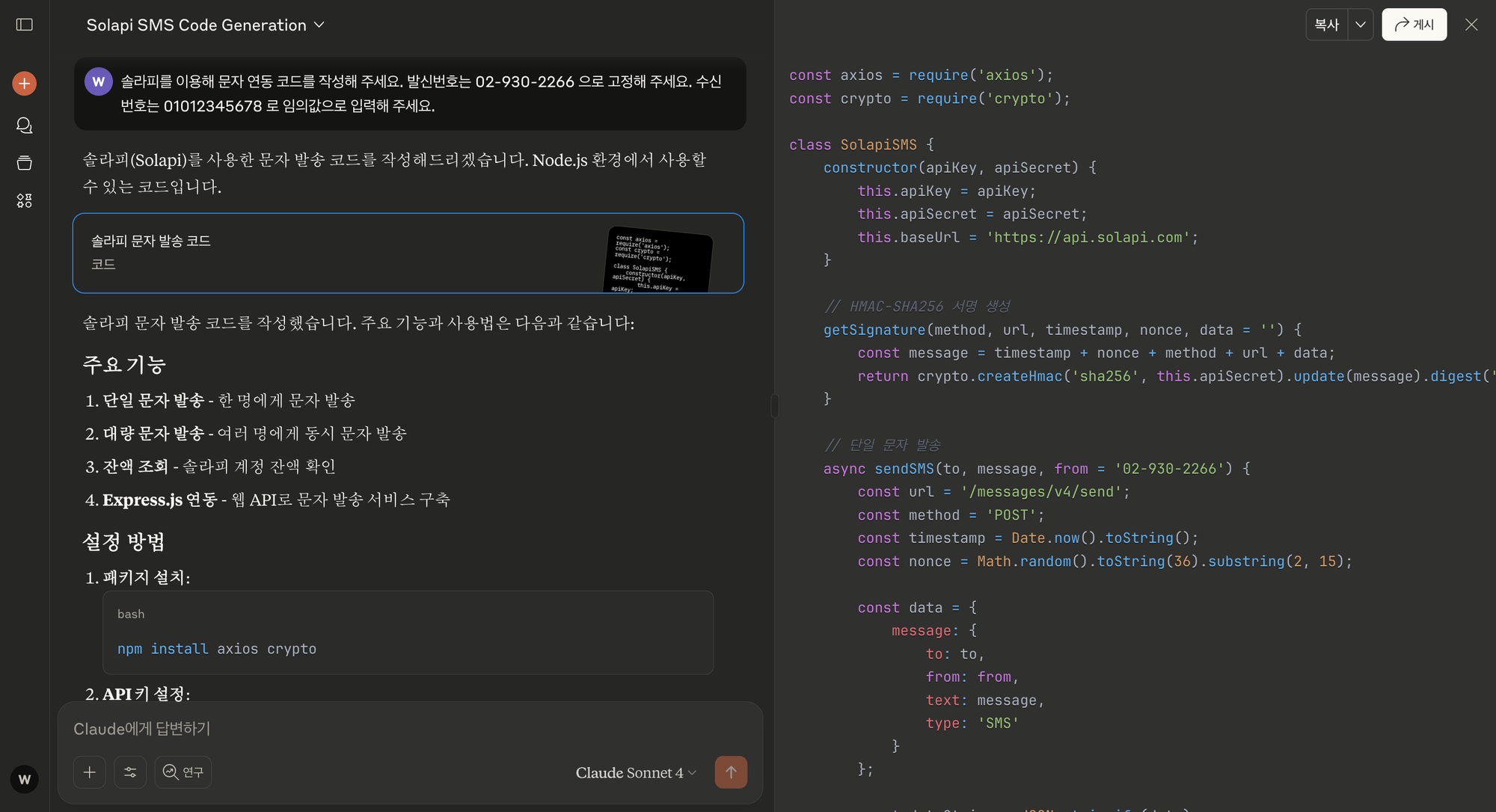The height and width of the screenshot is (812, 1496).
Task: Click the 게시 publish button
Action: click(1414, 25)
